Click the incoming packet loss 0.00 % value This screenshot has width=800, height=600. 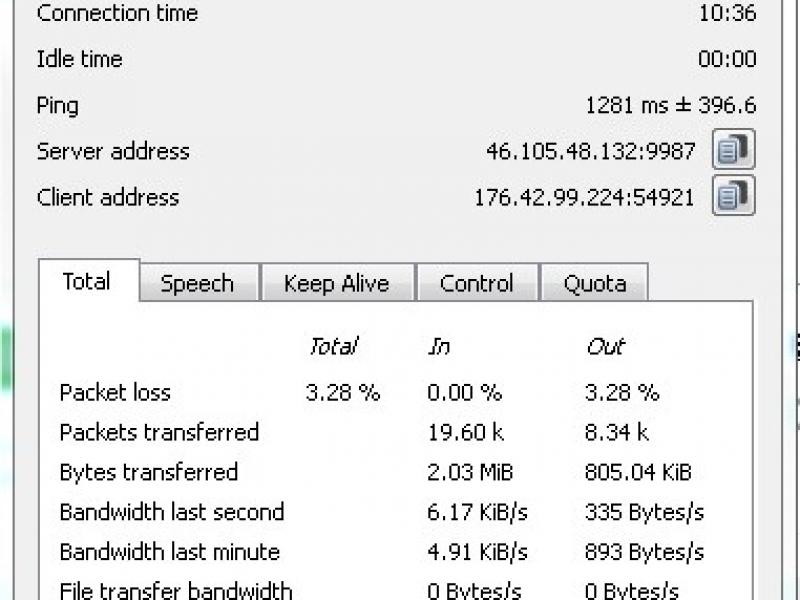tap(465, 392)
